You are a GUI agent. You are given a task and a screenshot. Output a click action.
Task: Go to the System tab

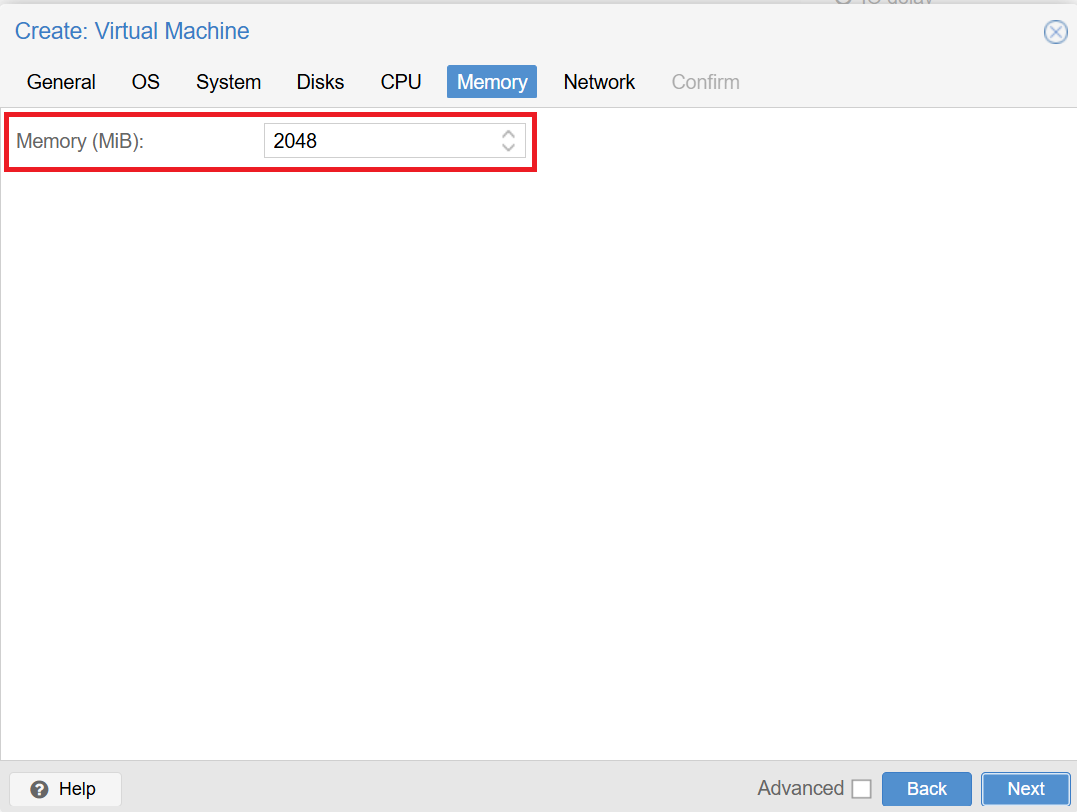(x=228, y=82)
